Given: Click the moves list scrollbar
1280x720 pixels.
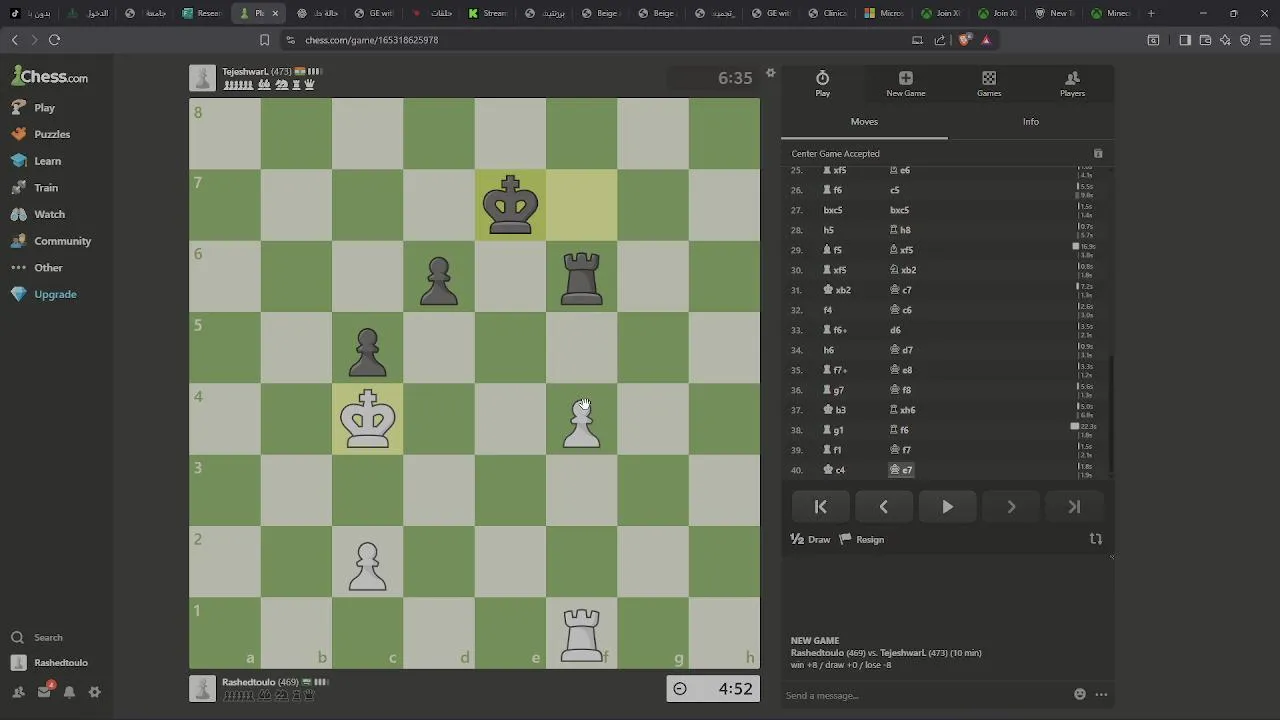Looking at the screenshot, I should click(1111, 415).
